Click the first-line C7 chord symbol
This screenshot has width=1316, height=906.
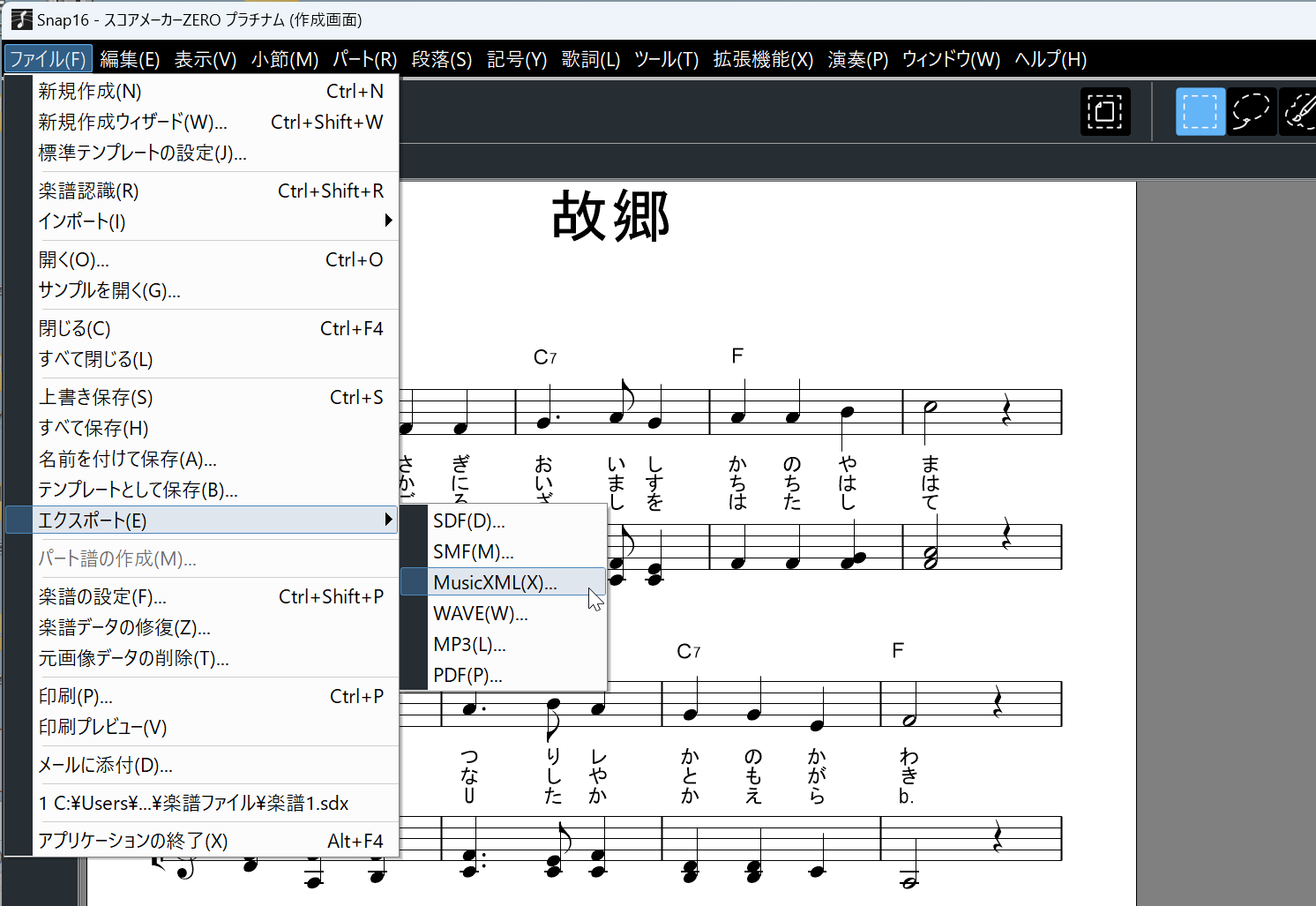(545, 357)
